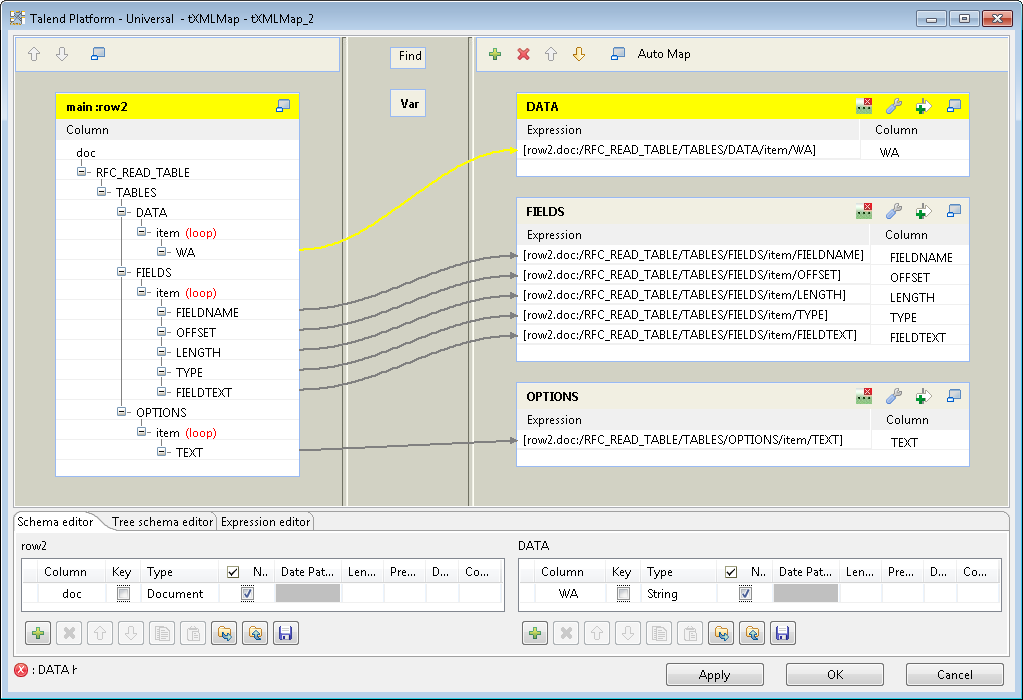Open the Find search box
This screenshot has width=1023, height=700.
[407, 56]
